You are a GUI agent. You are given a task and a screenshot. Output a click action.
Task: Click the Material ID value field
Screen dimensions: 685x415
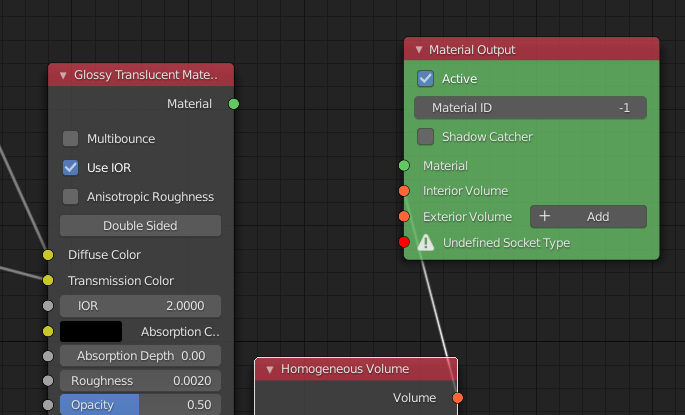point(530,107)
